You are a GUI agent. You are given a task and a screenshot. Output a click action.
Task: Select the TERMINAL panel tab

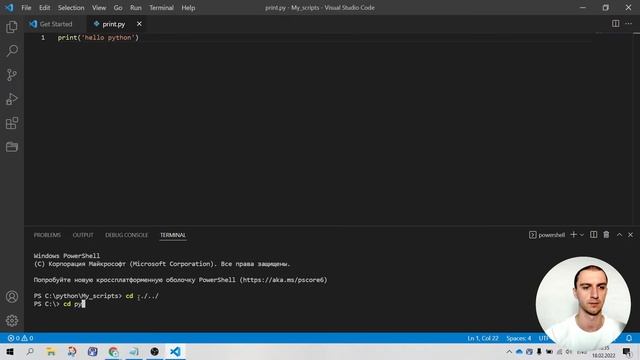[x=173, y=235]
